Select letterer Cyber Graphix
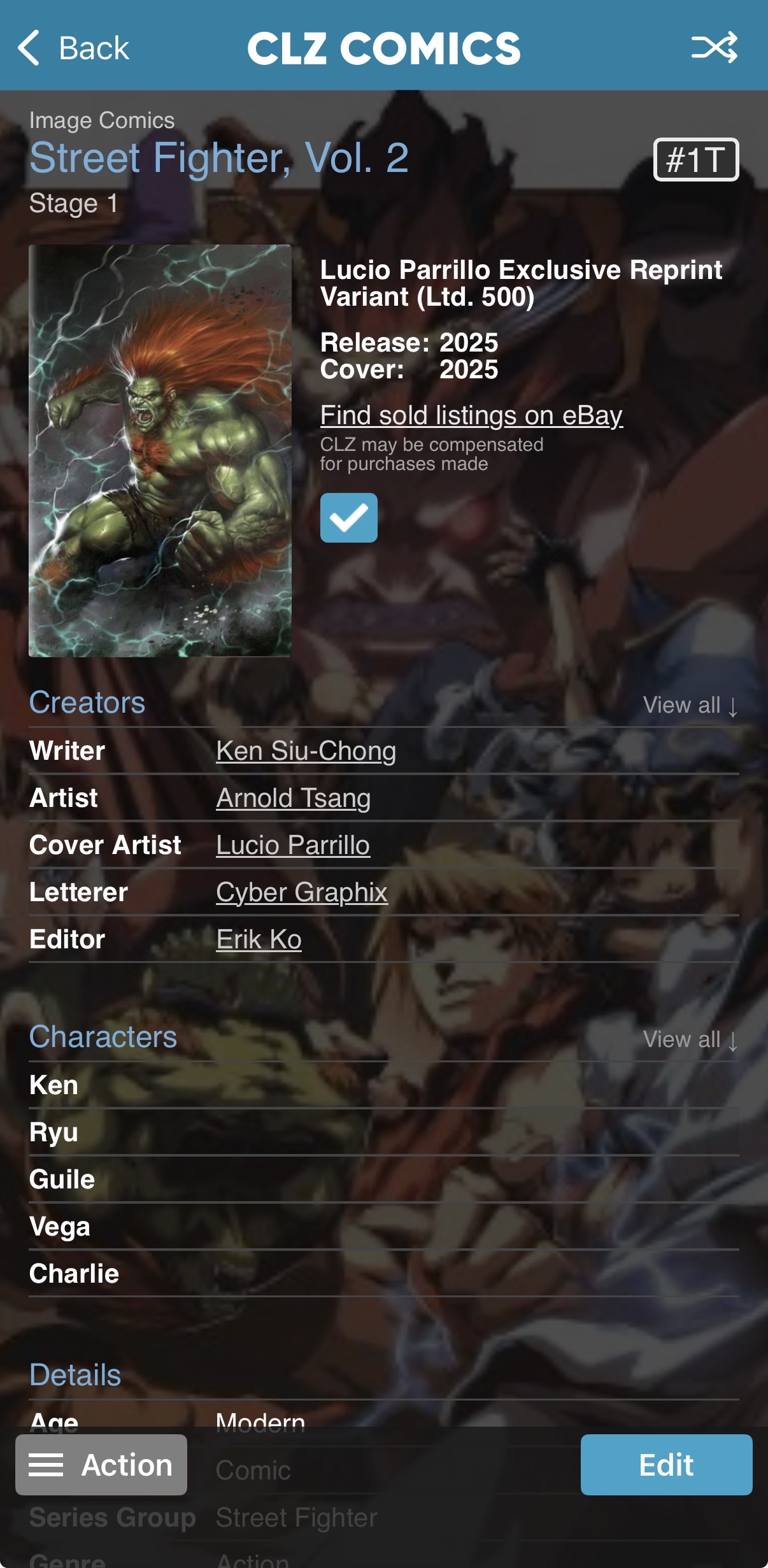Image resolution: width=768 pixels, height=1568 pixels. 302,892
